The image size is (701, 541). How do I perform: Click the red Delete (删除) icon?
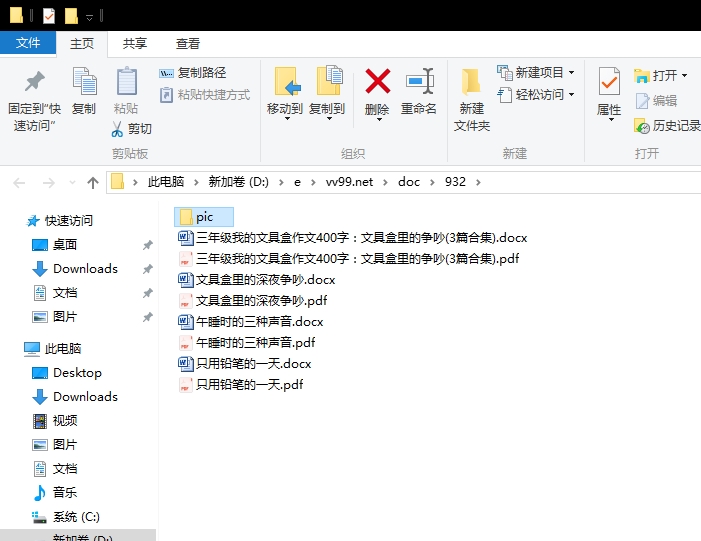pos(378,81)
